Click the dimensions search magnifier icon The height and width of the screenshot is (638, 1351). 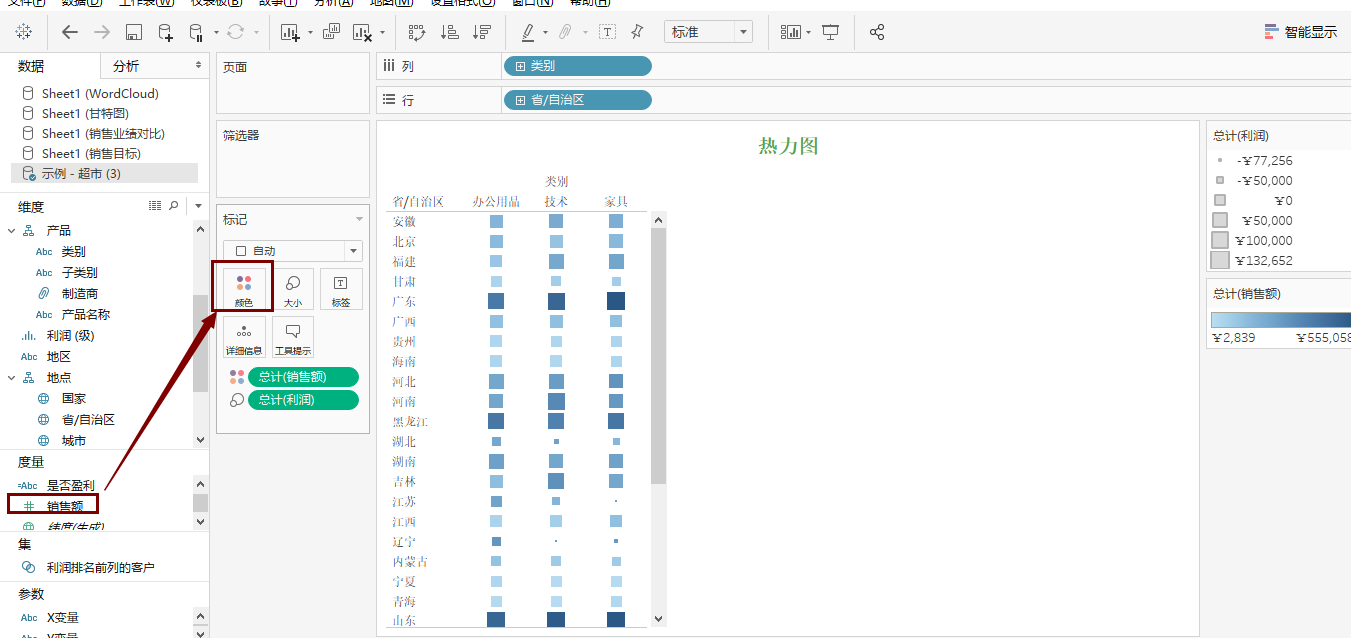click(x=174, y=205)
